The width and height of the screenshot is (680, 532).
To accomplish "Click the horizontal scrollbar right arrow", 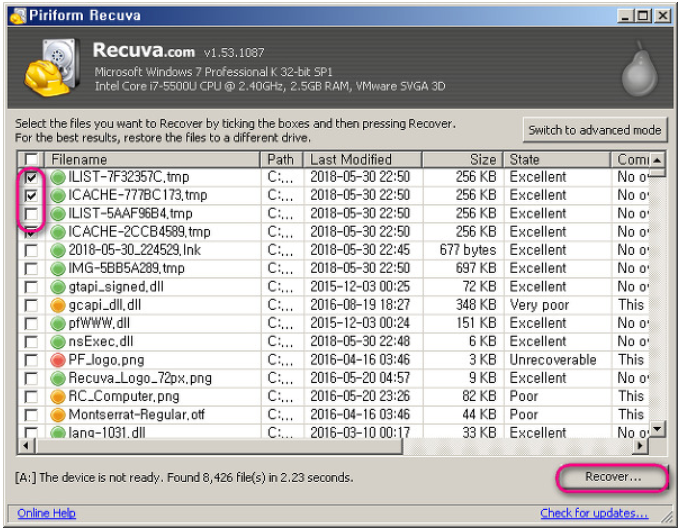I will (640, 445).
